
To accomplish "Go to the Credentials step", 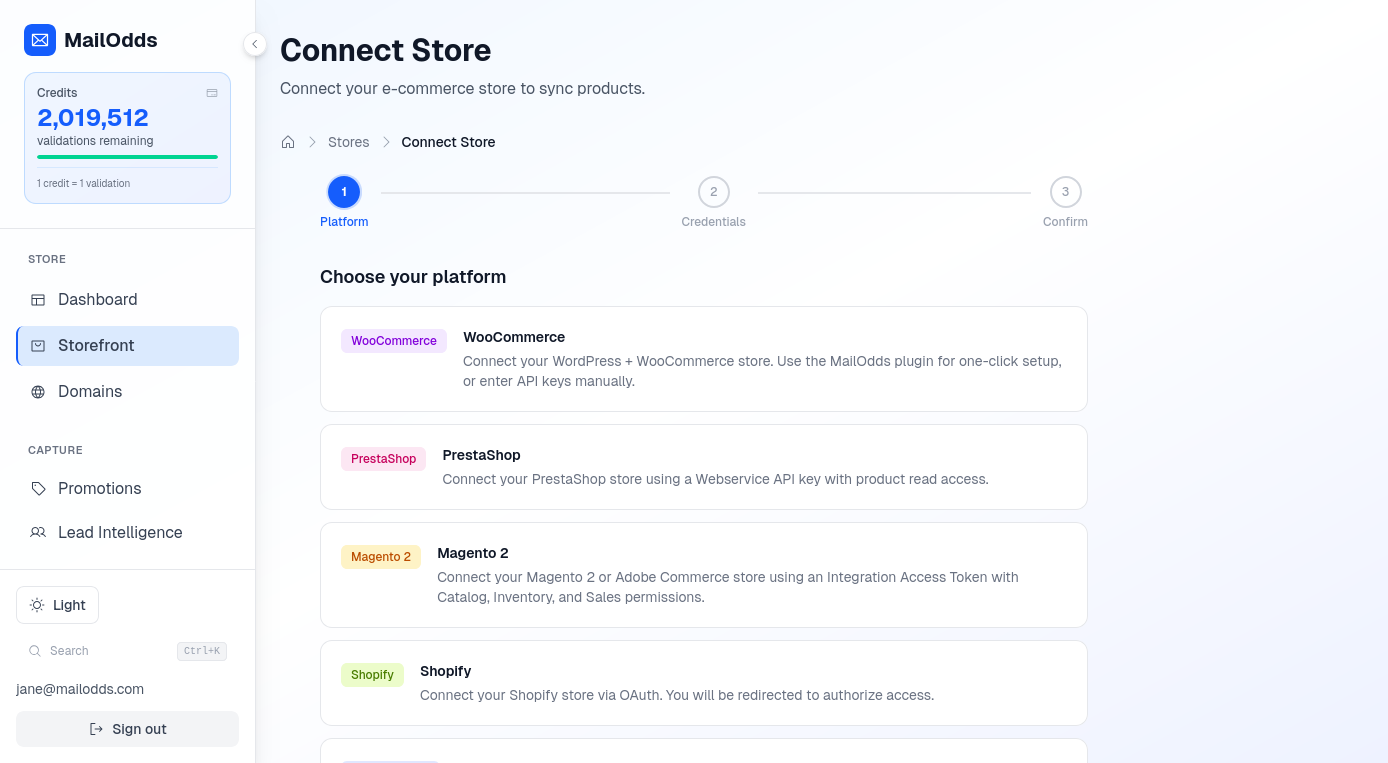I will point(713,191).
